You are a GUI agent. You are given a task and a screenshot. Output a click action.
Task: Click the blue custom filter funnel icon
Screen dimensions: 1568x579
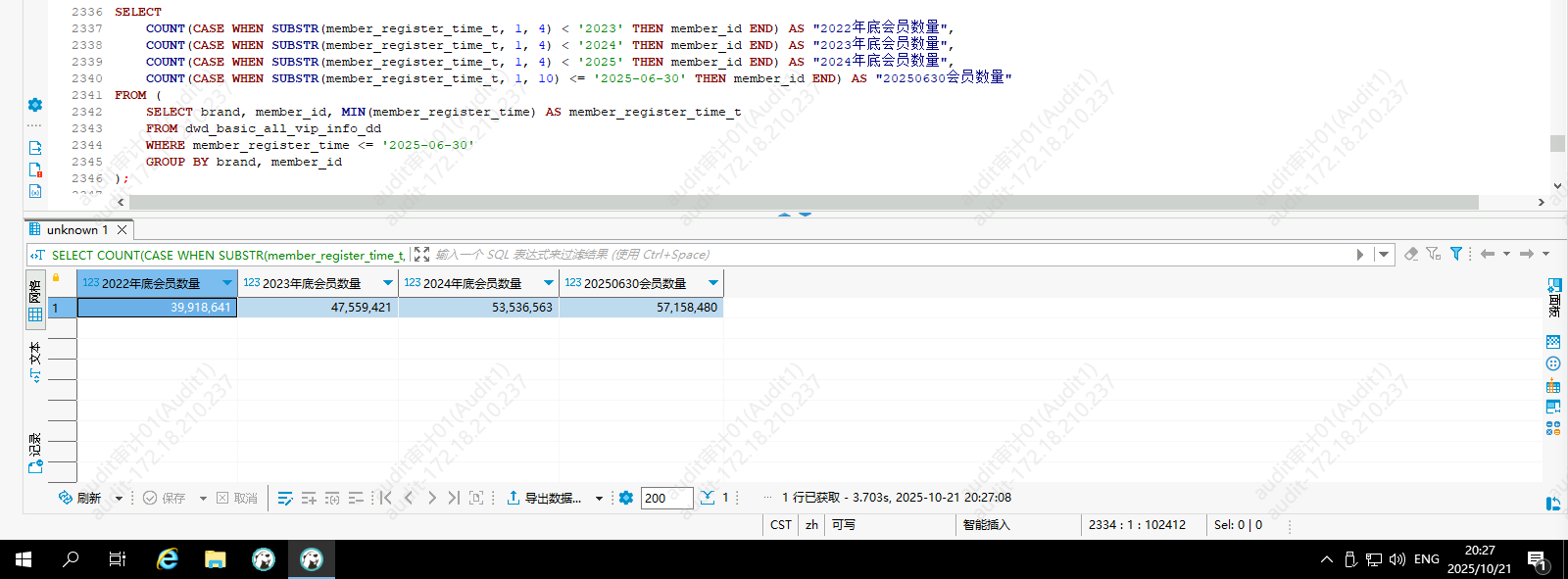(x=1456, y=254)
